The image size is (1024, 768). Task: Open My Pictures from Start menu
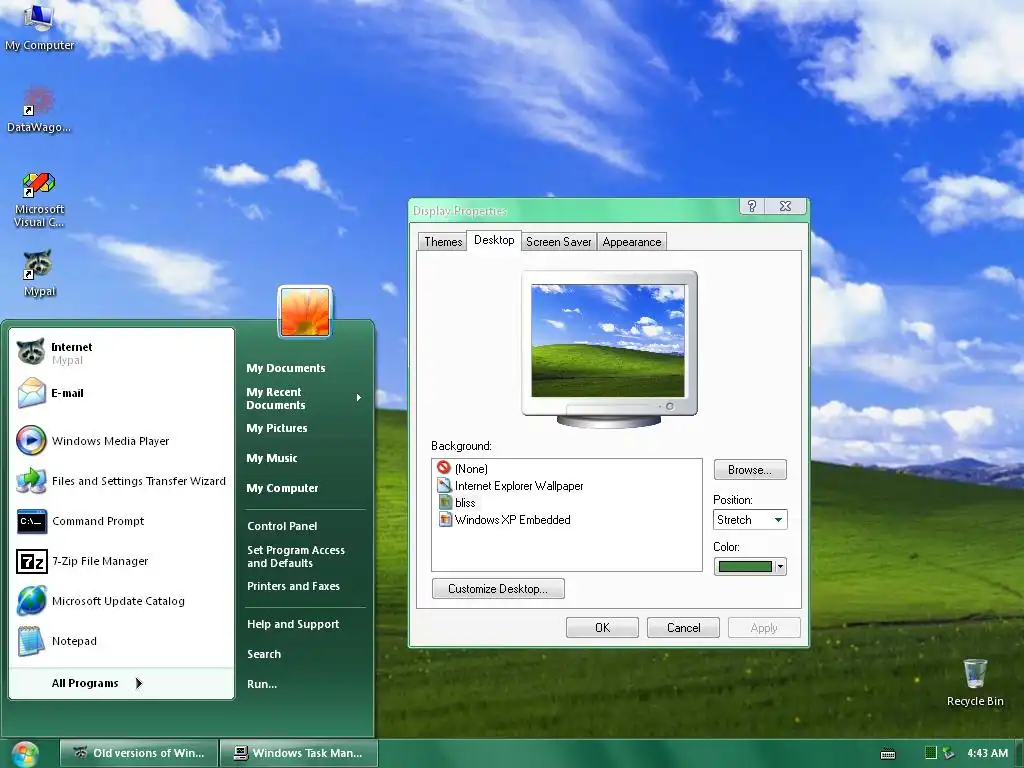tap(277, 428)
